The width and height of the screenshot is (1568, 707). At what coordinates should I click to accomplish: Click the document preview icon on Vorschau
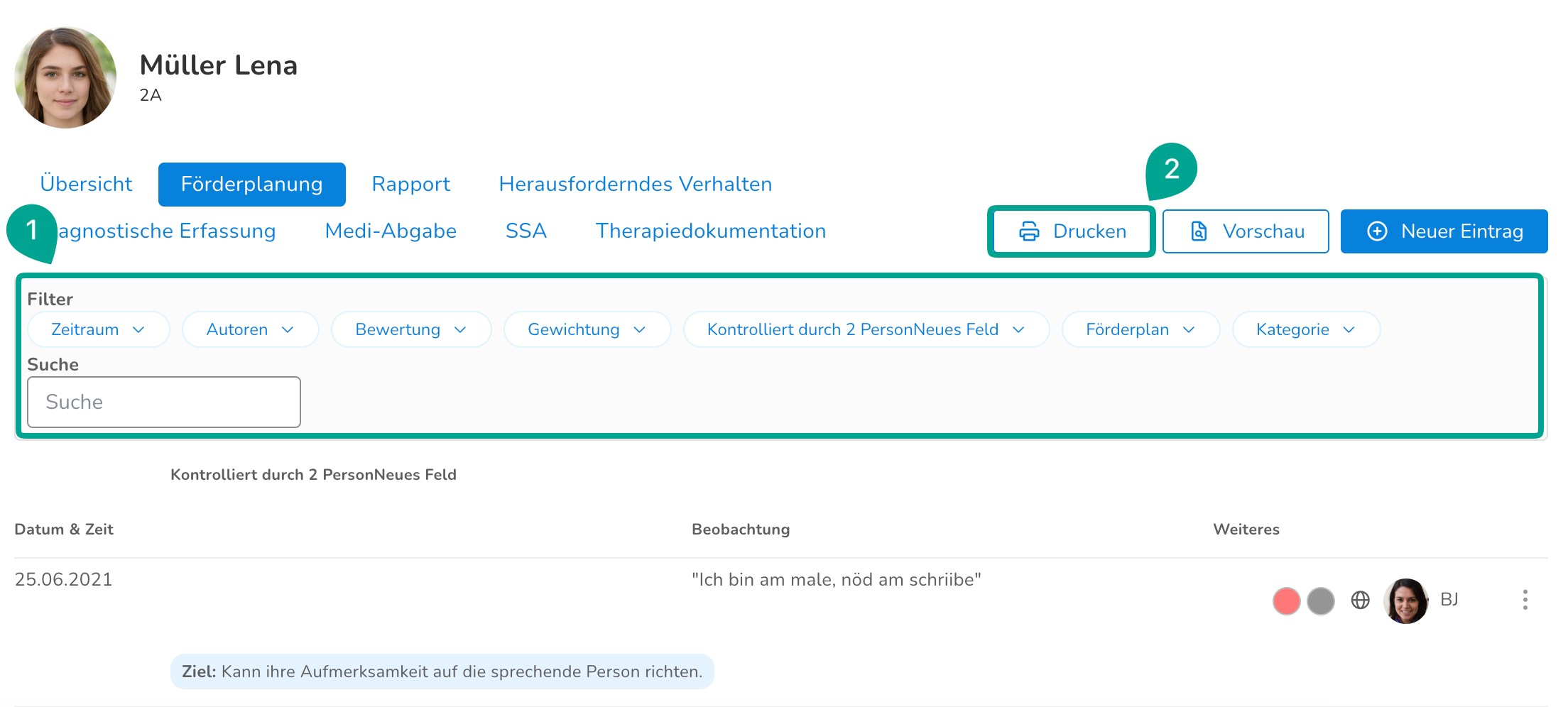point(1199,231)
